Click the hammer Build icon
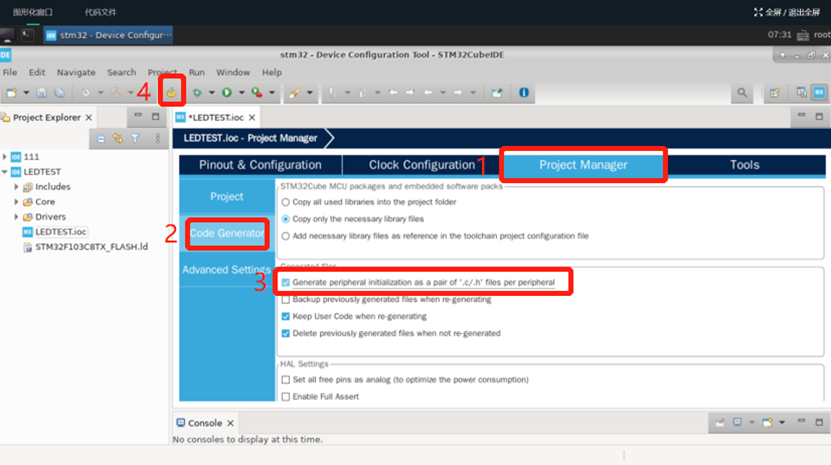 pyautogui.click(x=116, y=93)
